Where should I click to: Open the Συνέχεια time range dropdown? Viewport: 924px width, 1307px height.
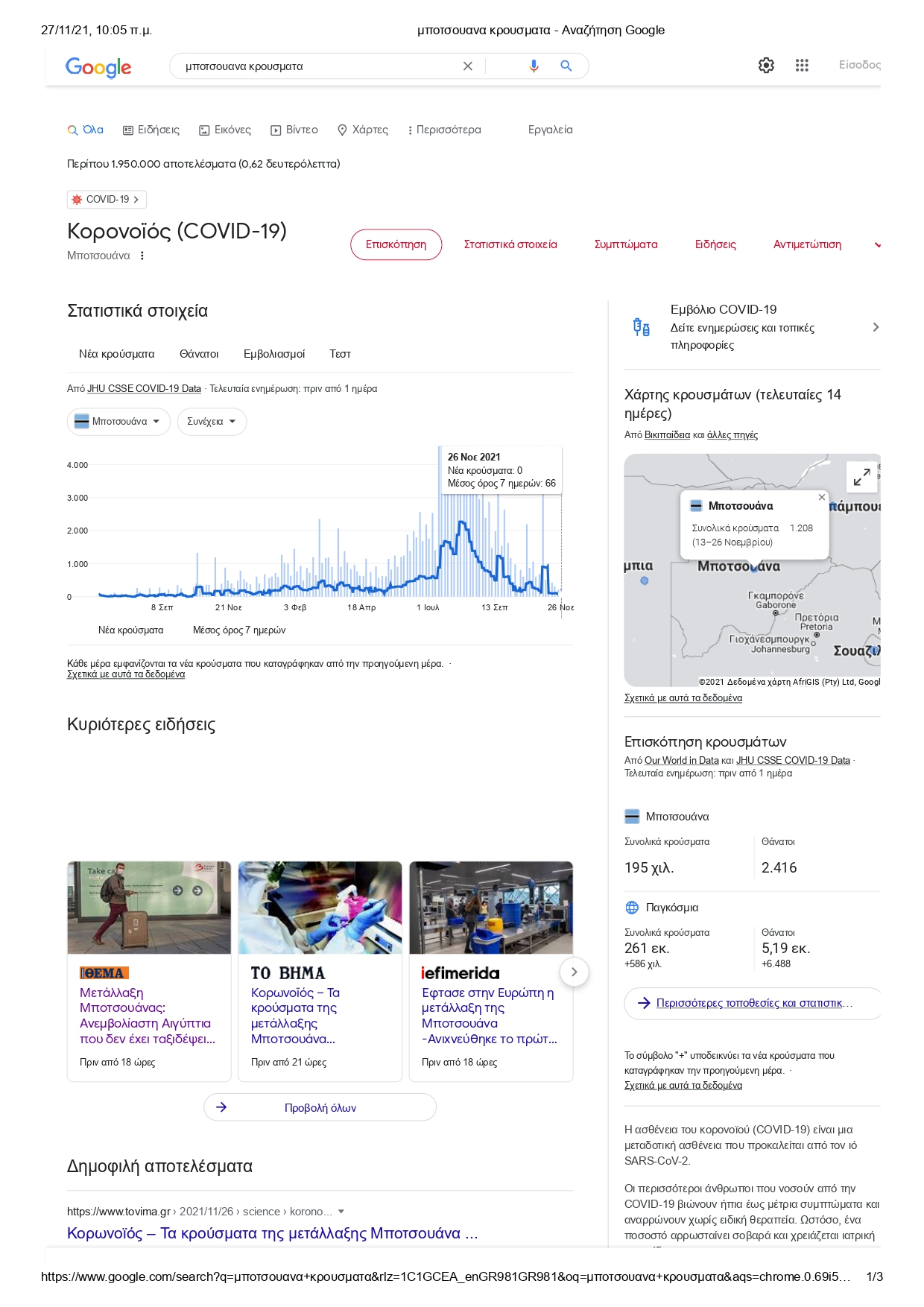click(x=212, y=422)
